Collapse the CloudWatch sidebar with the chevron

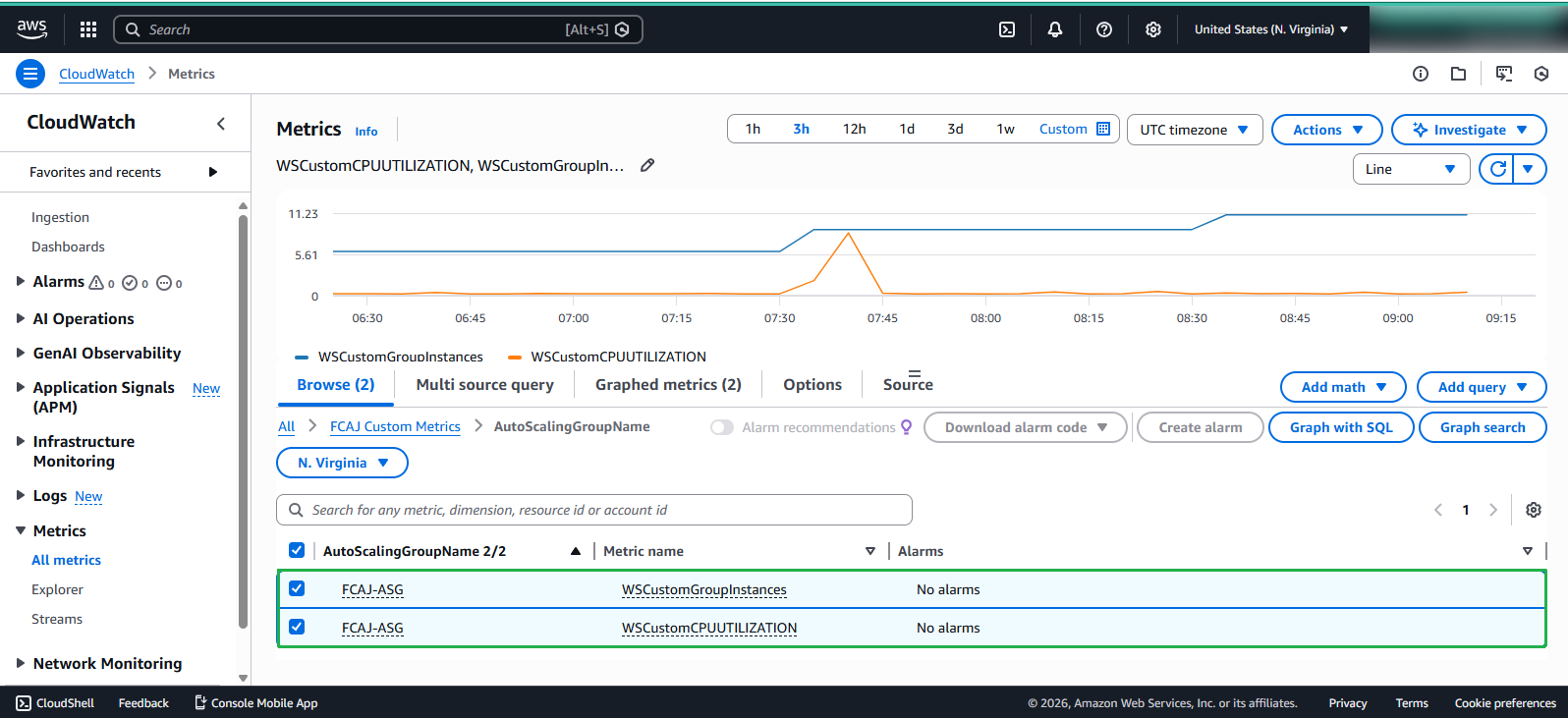point(221,123)
